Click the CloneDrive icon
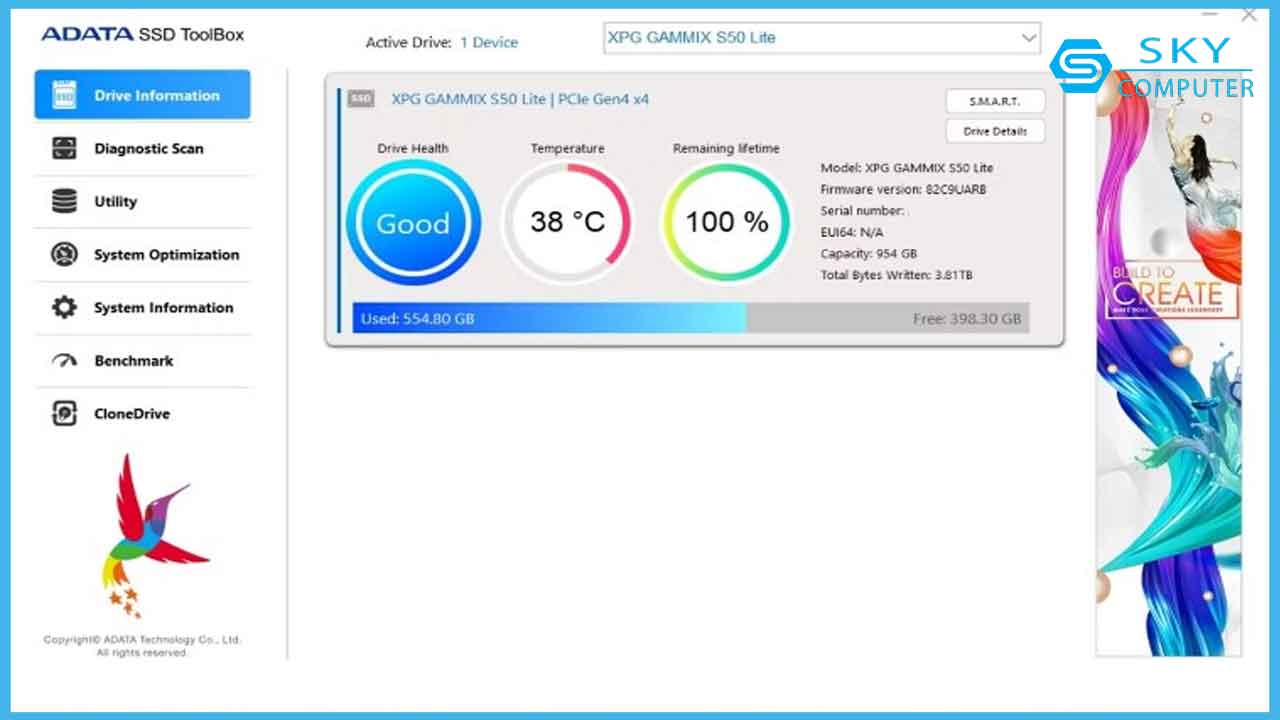Image resolution: width=1280 pixels, height=720 pixels. coord(64,413)
